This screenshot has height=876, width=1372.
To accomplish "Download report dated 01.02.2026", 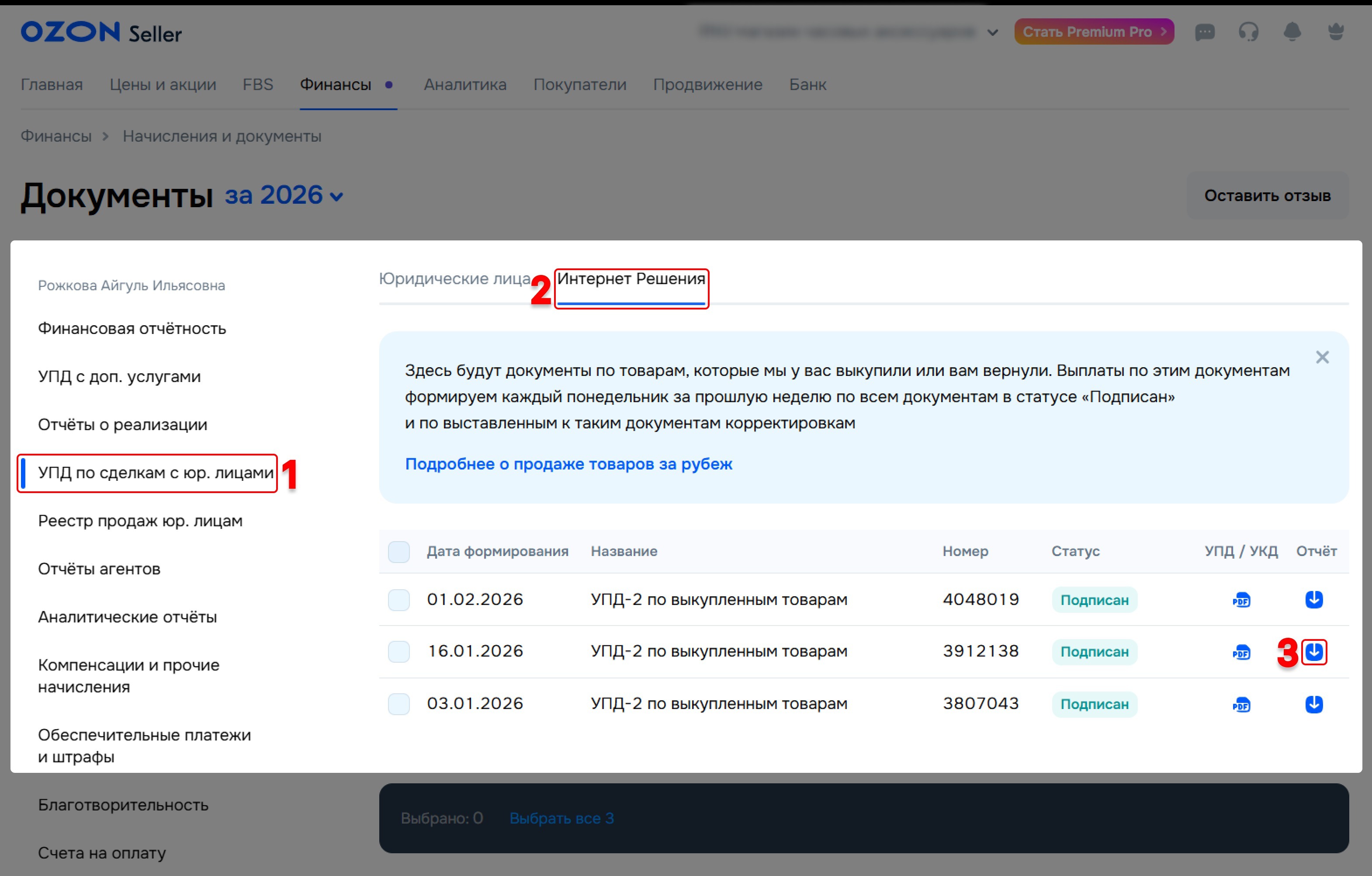I will point(1313,600).
